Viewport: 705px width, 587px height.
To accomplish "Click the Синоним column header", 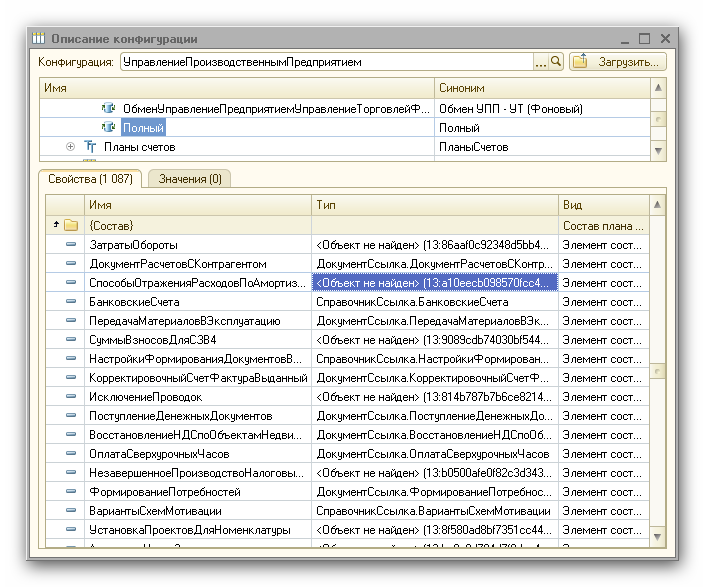I will point(542,88).
